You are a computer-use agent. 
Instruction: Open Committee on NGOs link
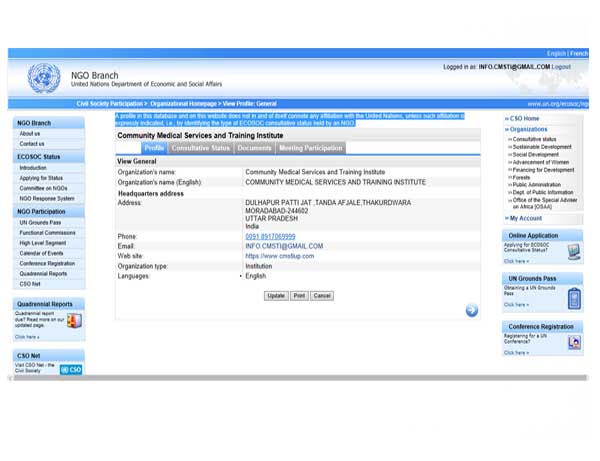click(43, 188)
